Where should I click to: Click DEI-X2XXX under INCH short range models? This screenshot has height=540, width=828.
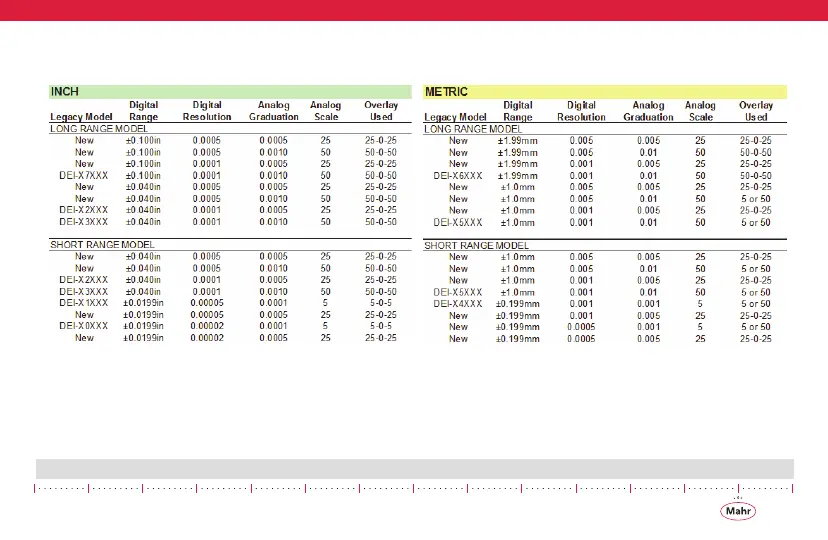pyautogui.click(x=83, y=280)
